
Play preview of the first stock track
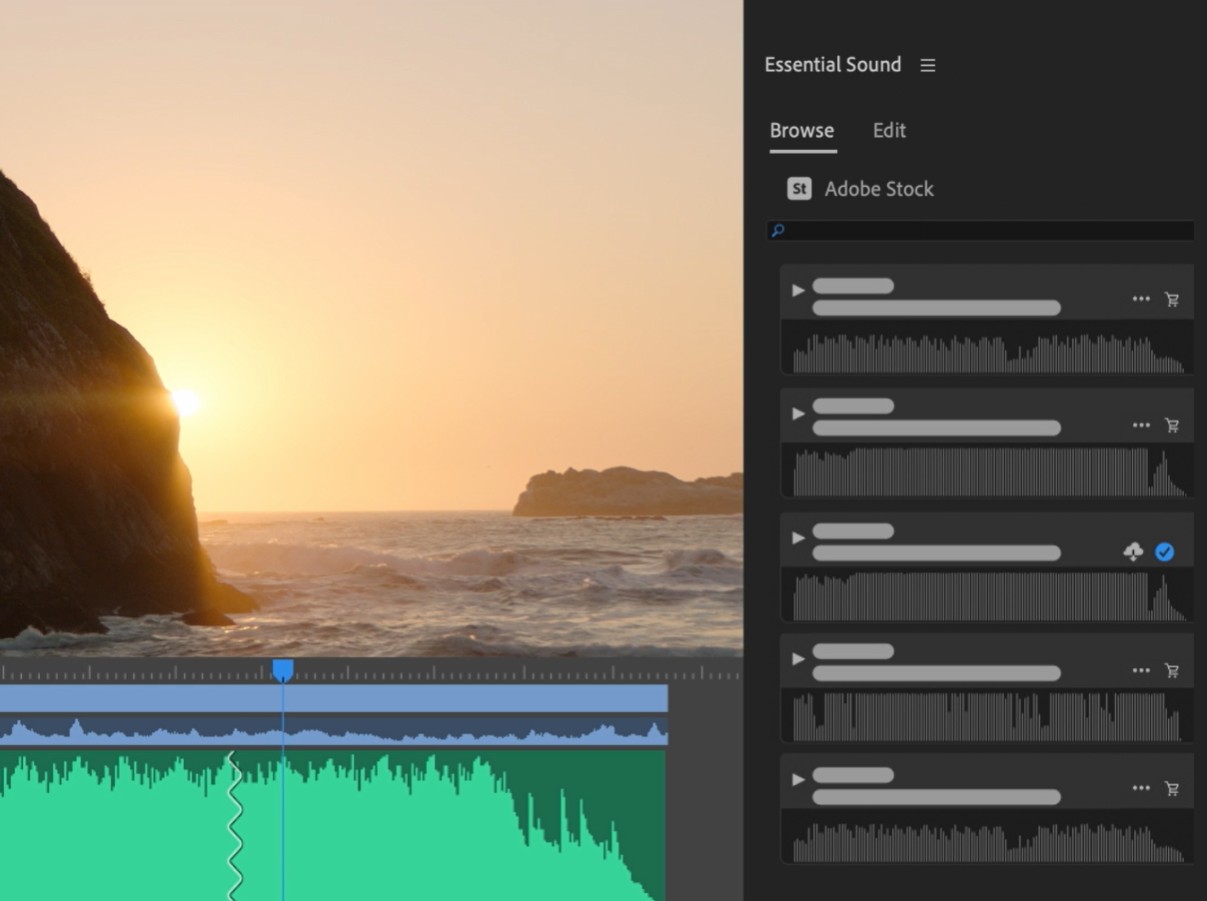(798, 291)
